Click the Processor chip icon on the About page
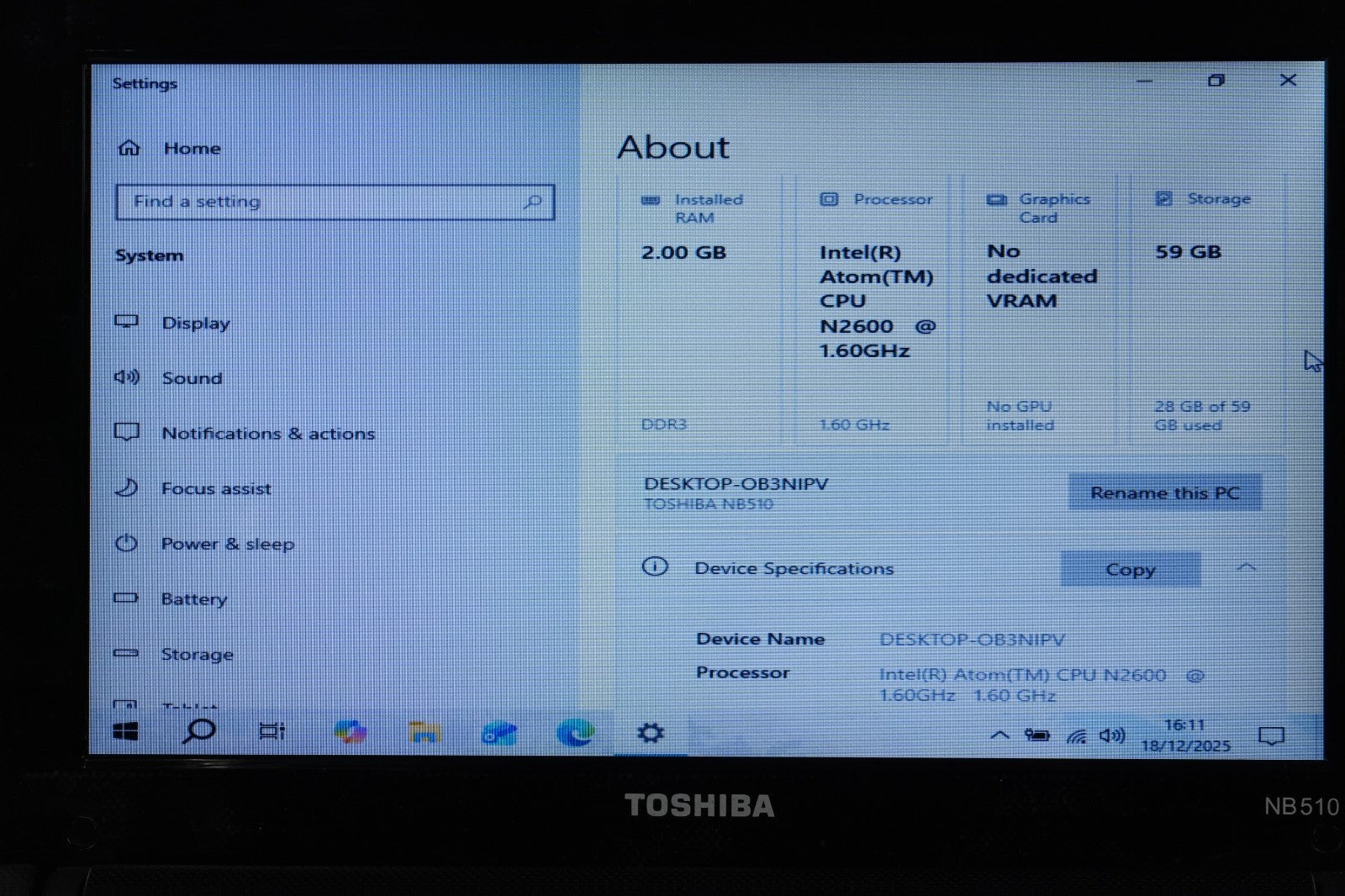This screenshot has height=896, width=1345. pyautogui.click(x=830, y=199)
